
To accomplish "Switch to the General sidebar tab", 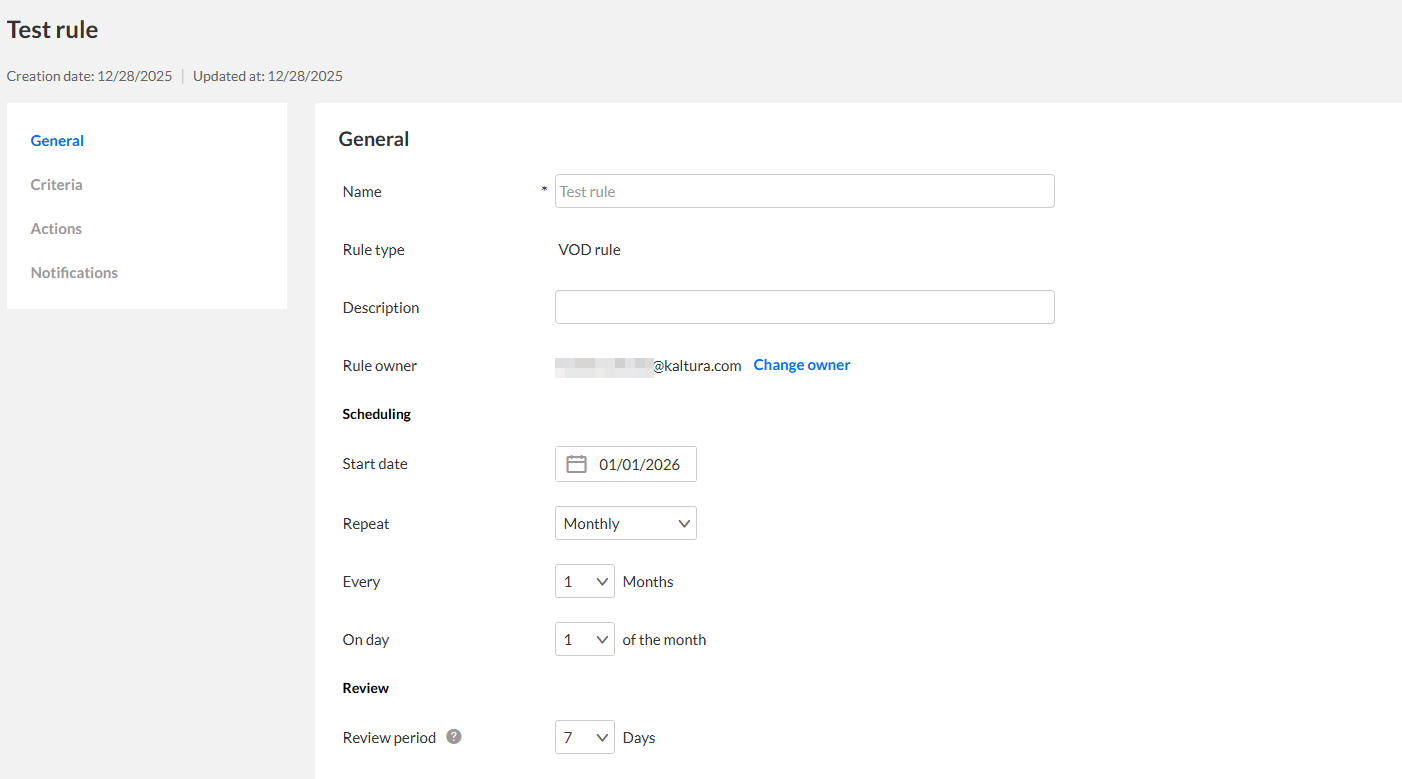I will click(x=57, y=141).
